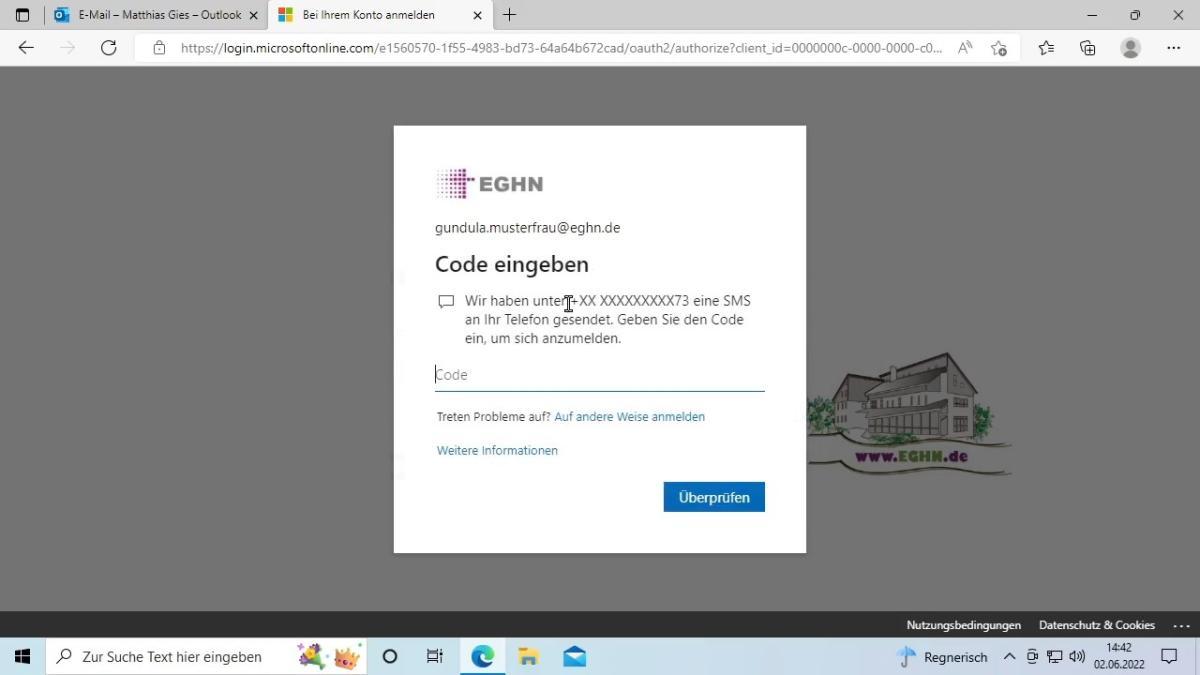View site information lock icon
The height and width of the screenshot is (675, 1200).
pyautogui.click(x=159, y=48)
